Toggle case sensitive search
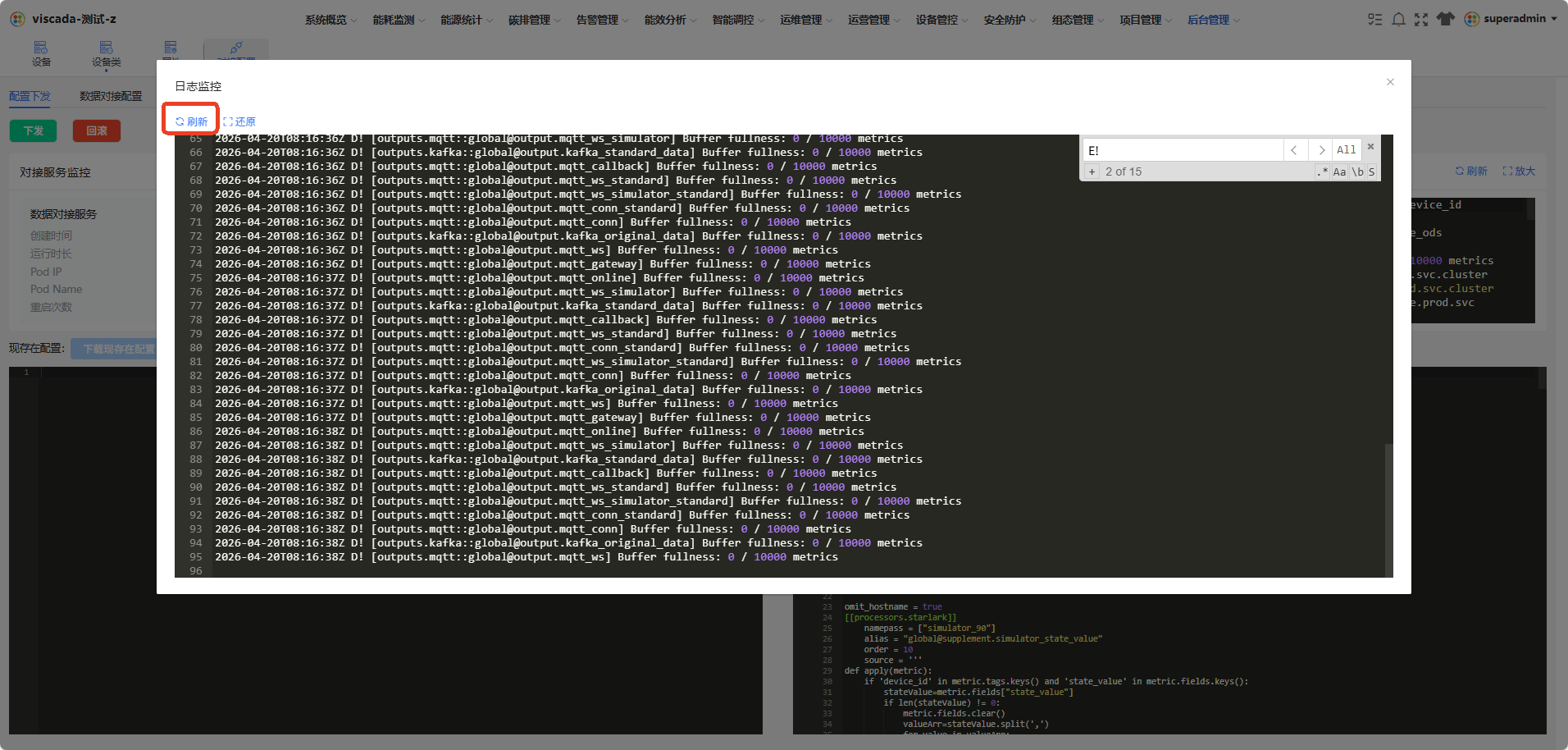Viewport: 1568px width, 750px height. point(1339,171)
